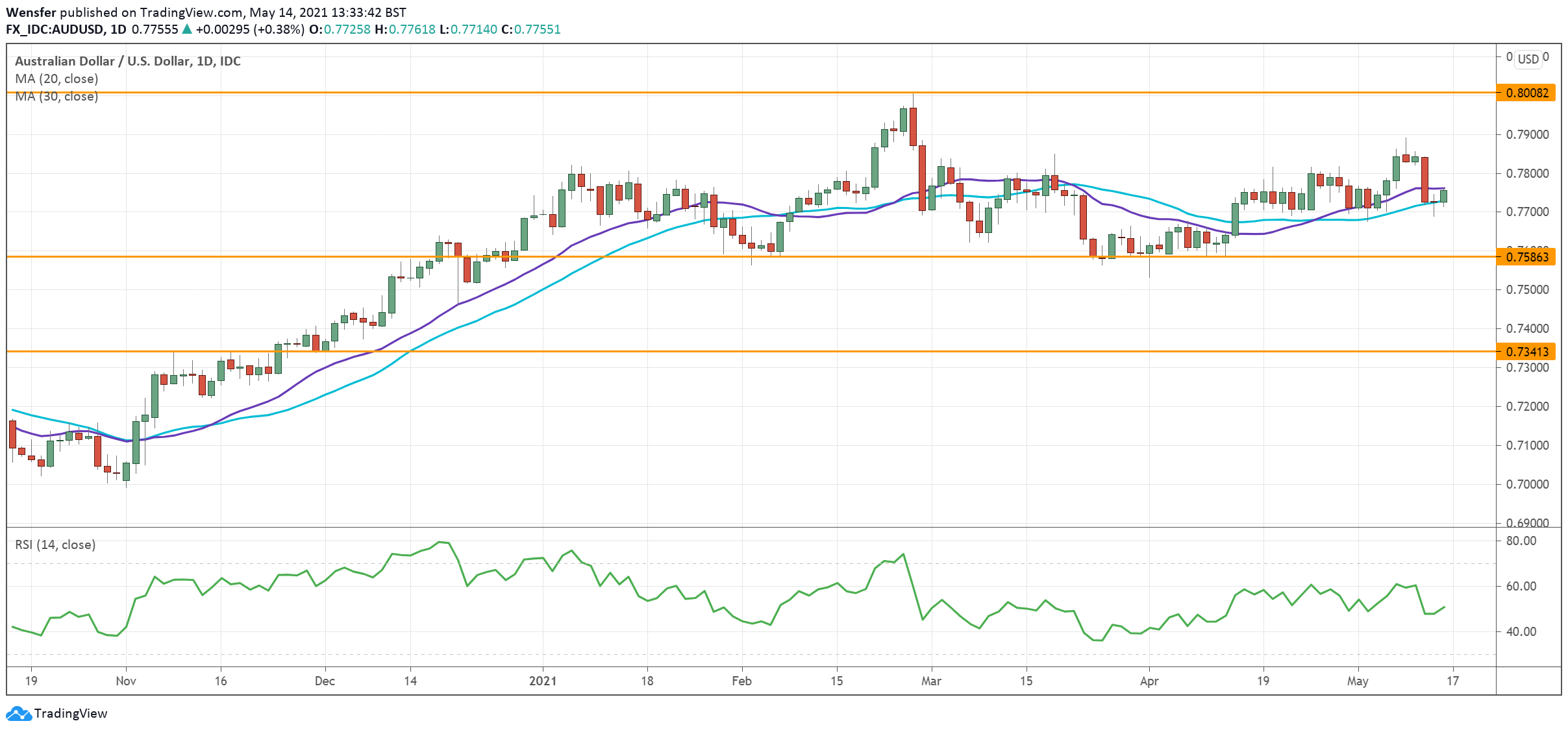Click the 0.79000 price scale label
The height and width of the screenshot is (732, 1568).
(x=1527, y=134)
